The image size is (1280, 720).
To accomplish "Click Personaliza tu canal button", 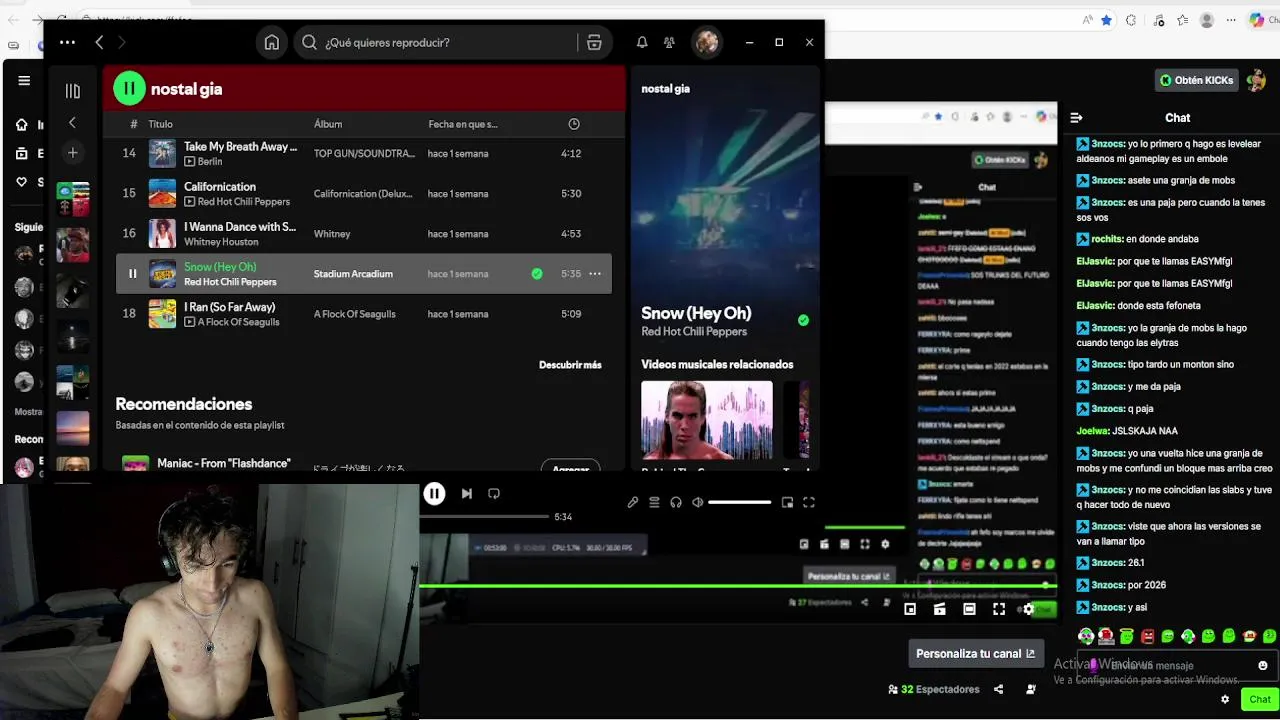I will coord(976,654).
